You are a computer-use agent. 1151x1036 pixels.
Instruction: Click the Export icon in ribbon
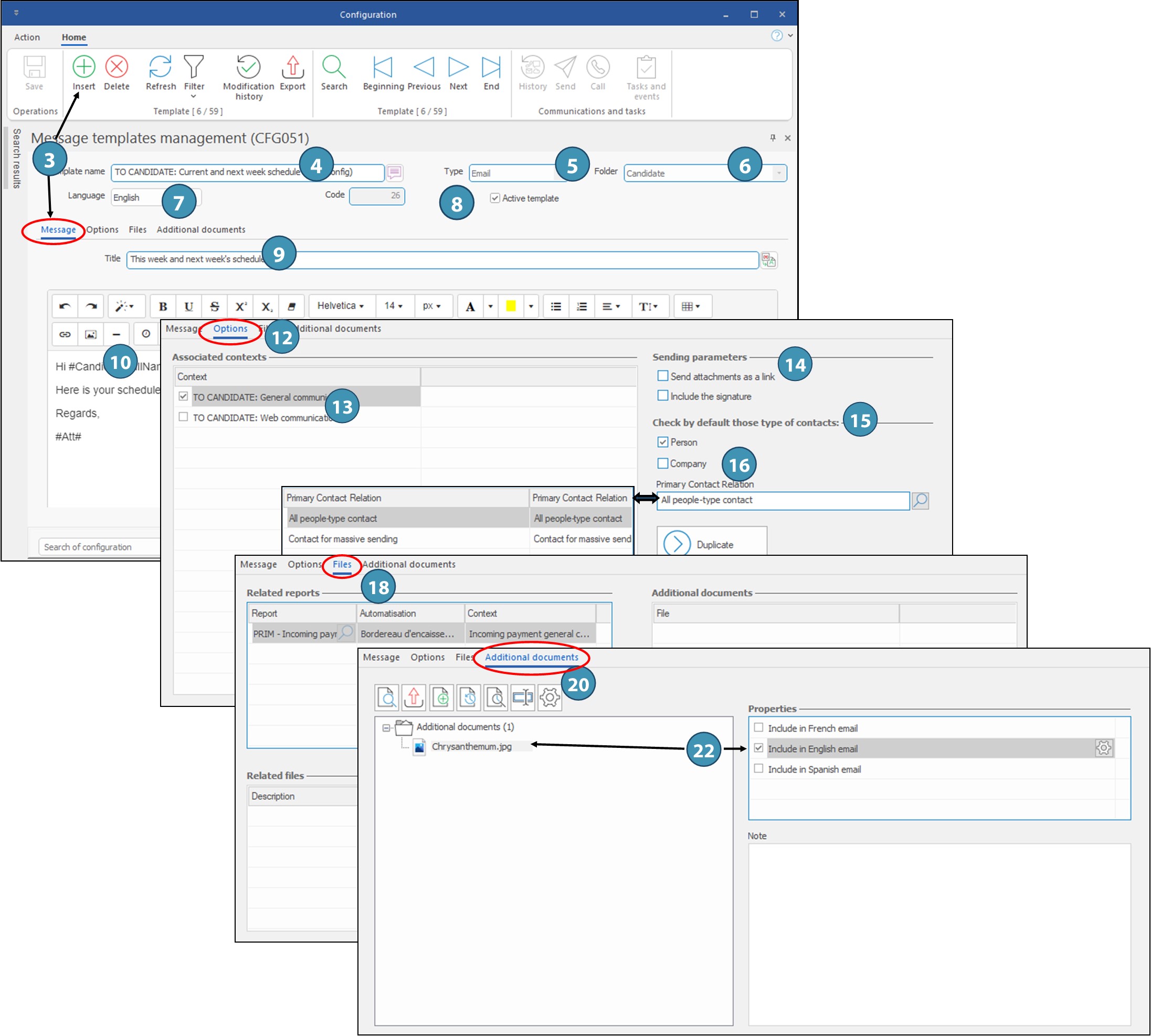292,67
